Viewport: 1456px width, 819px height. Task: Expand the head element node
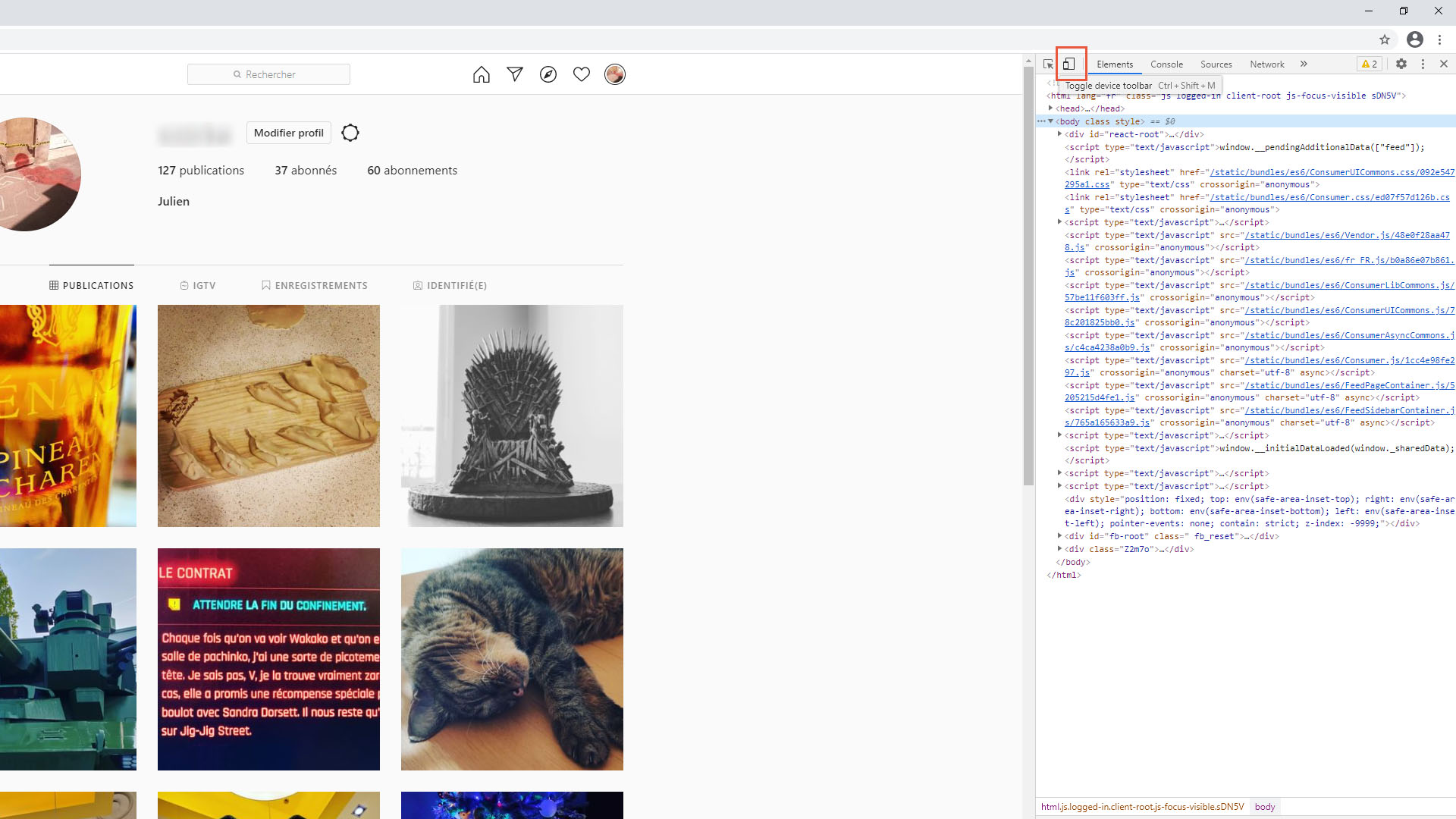coord(1051,108)
